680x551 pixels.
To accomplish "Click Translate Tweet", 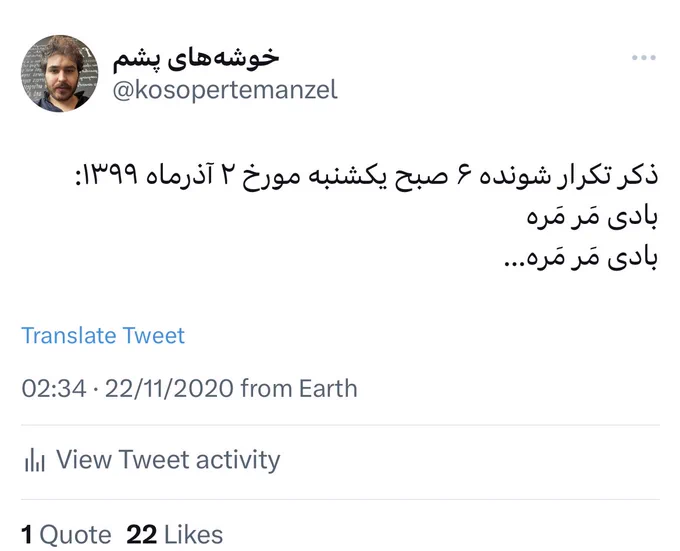I will pos(103,336).
